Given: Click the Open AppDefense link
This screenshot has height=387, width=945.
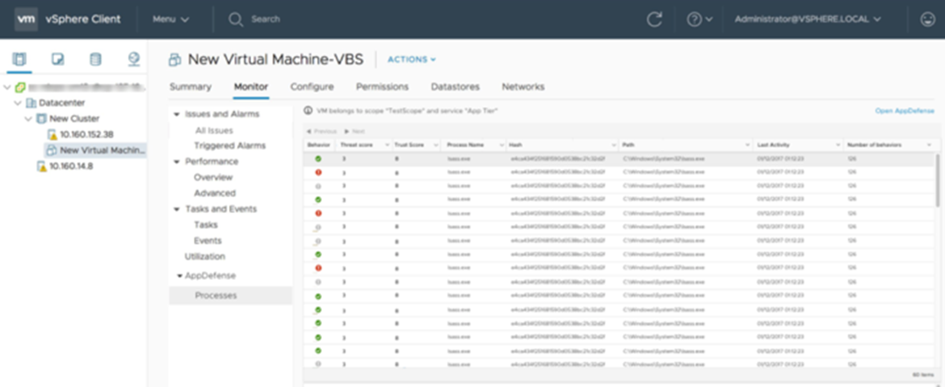Looking at the screenshot, I should 905,111.
